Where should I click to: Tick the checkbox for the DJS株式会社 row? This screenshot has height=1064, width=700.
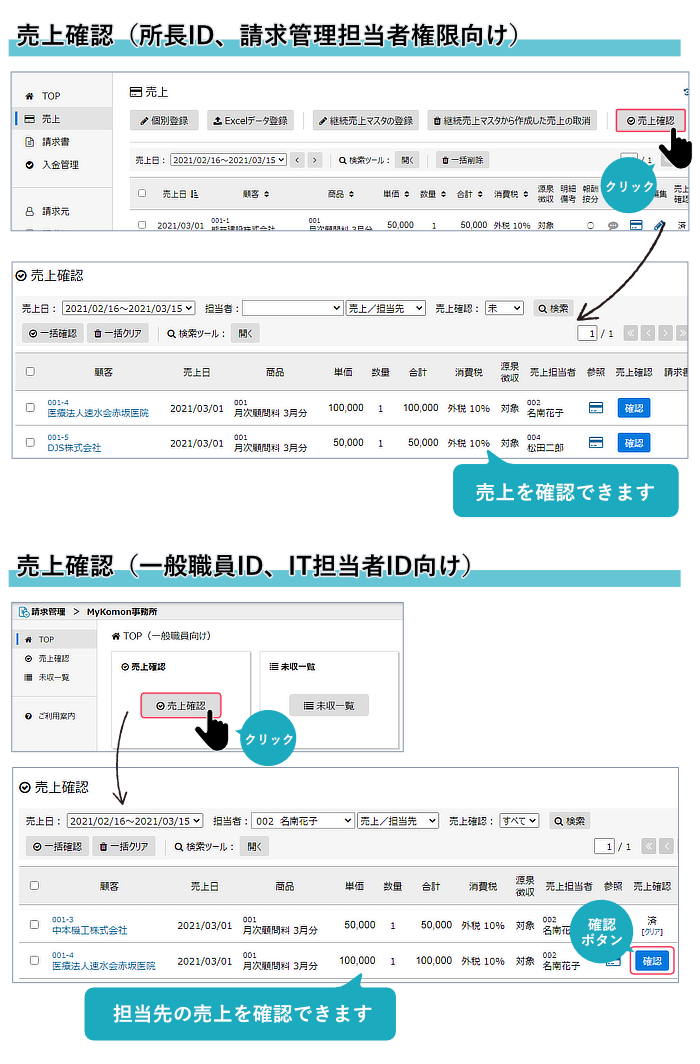(30, 442)
